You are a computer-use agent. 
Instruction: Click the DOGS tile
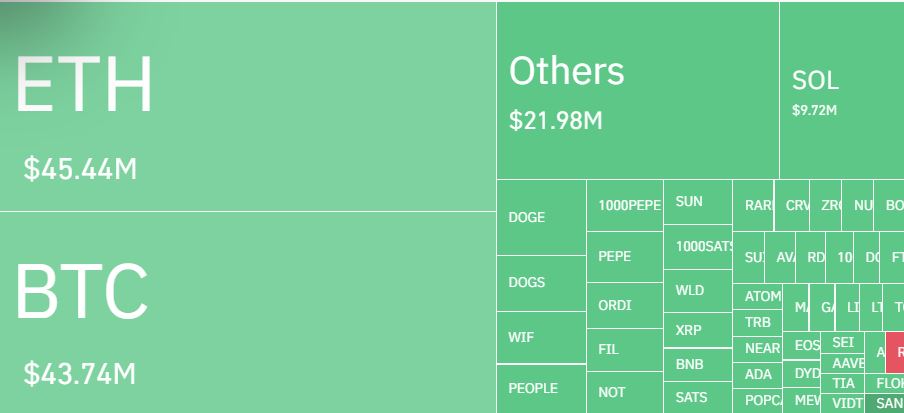pos(541,283)
